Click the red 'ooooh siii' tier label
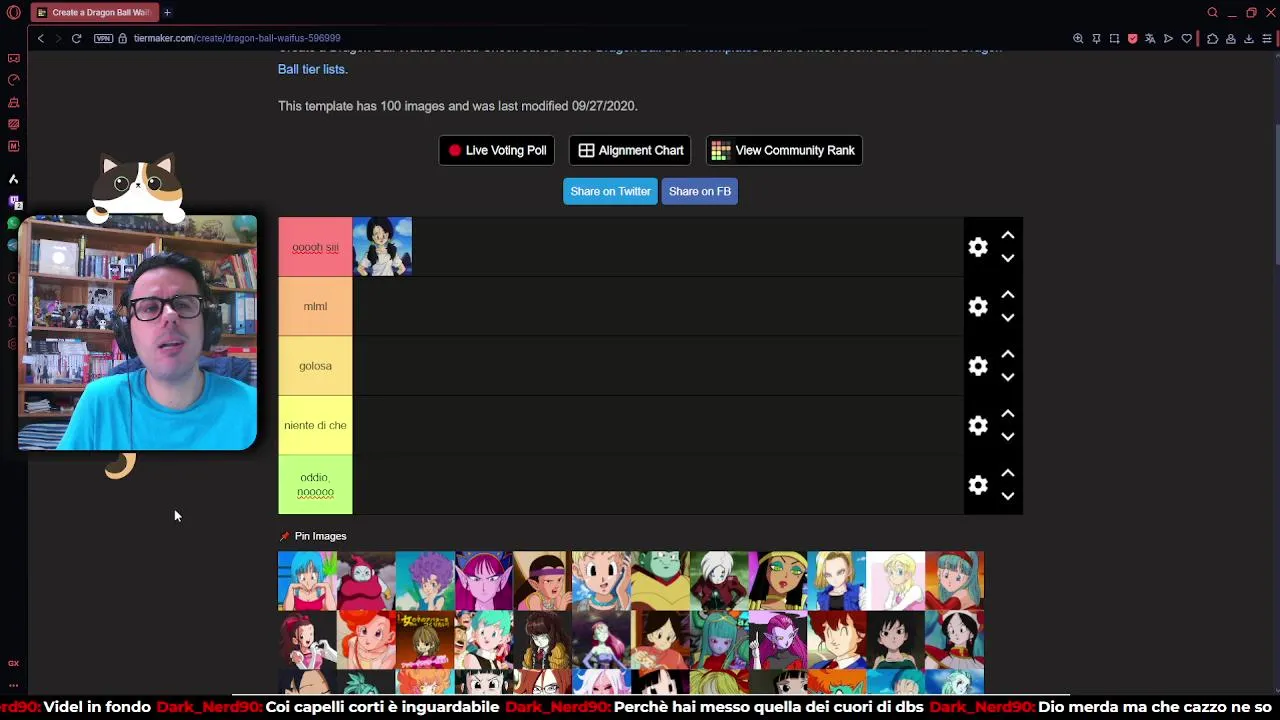Image resolution: width=1280 pixels, height=720 pixels. click(315, 247)
